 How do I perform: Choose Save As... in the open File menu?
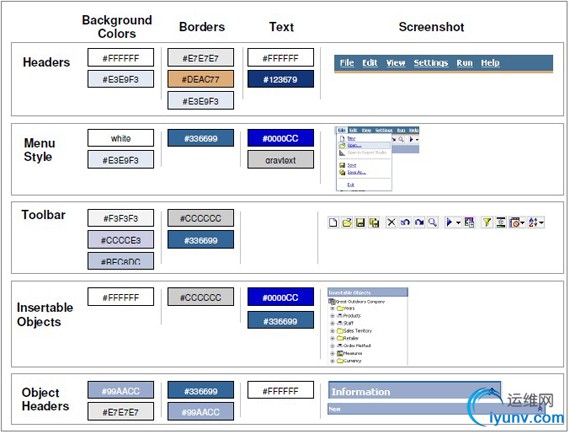point(357,172)
